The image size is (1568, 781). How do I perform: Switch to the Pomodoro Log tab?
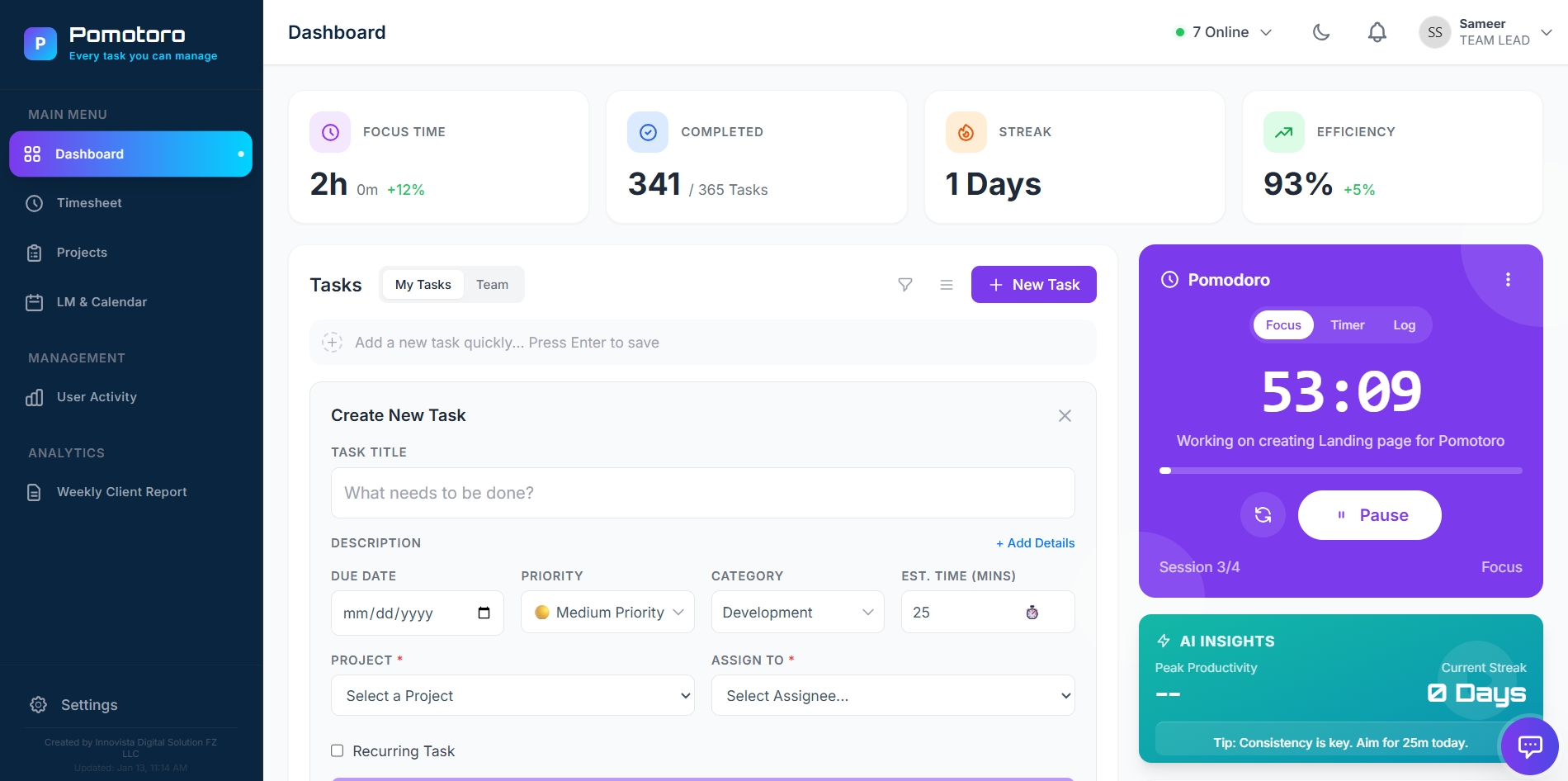tap(1404, 325)
